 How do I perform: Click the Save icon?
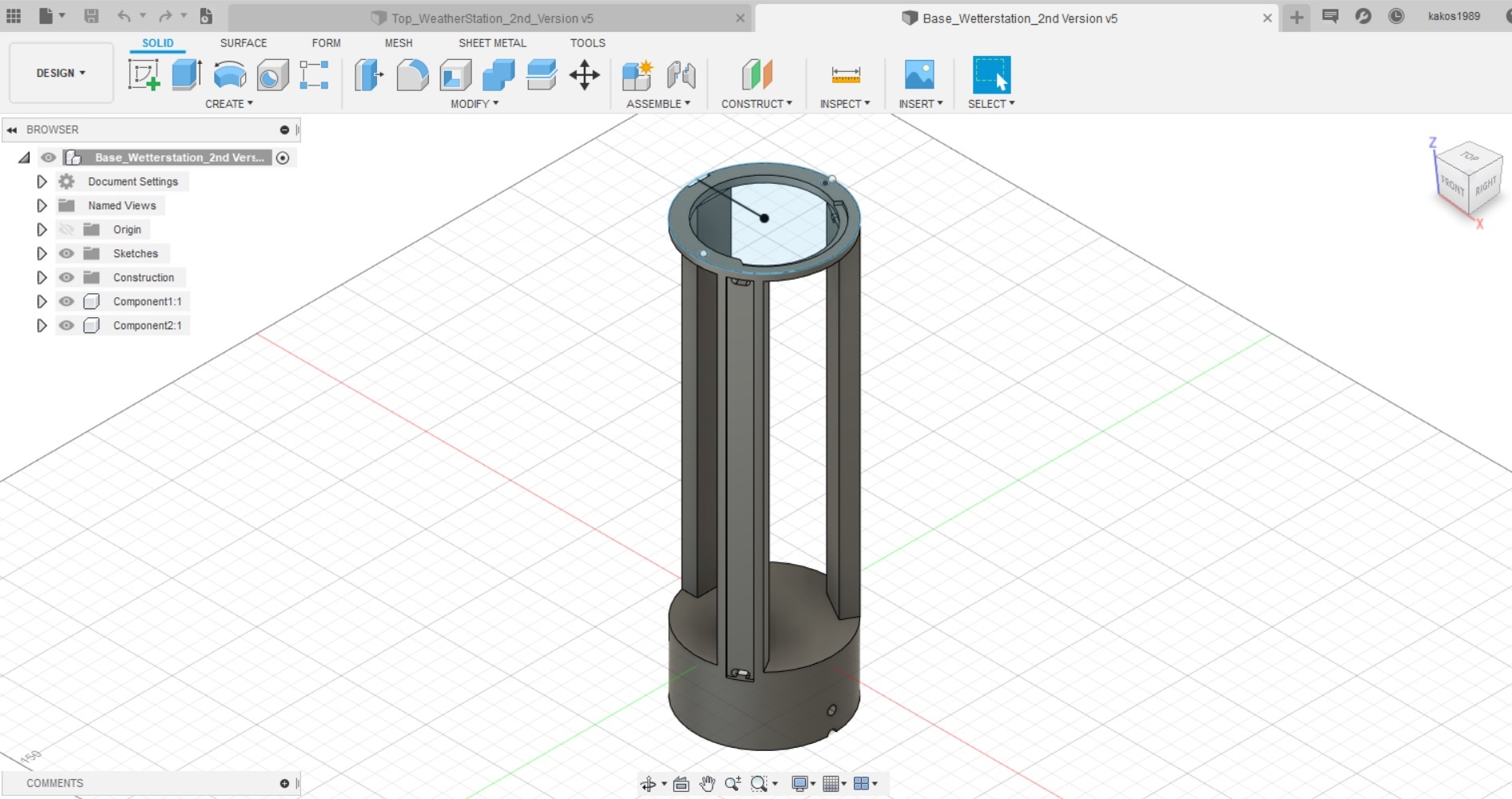[x=91, y=16]
